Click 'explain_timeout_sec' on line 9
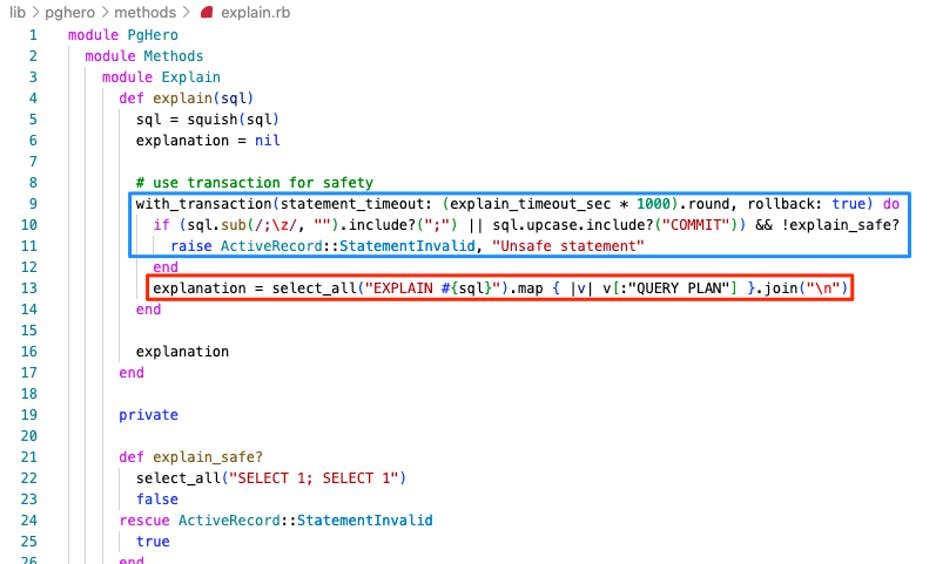936x564 pixels. [x=530, y=204]
